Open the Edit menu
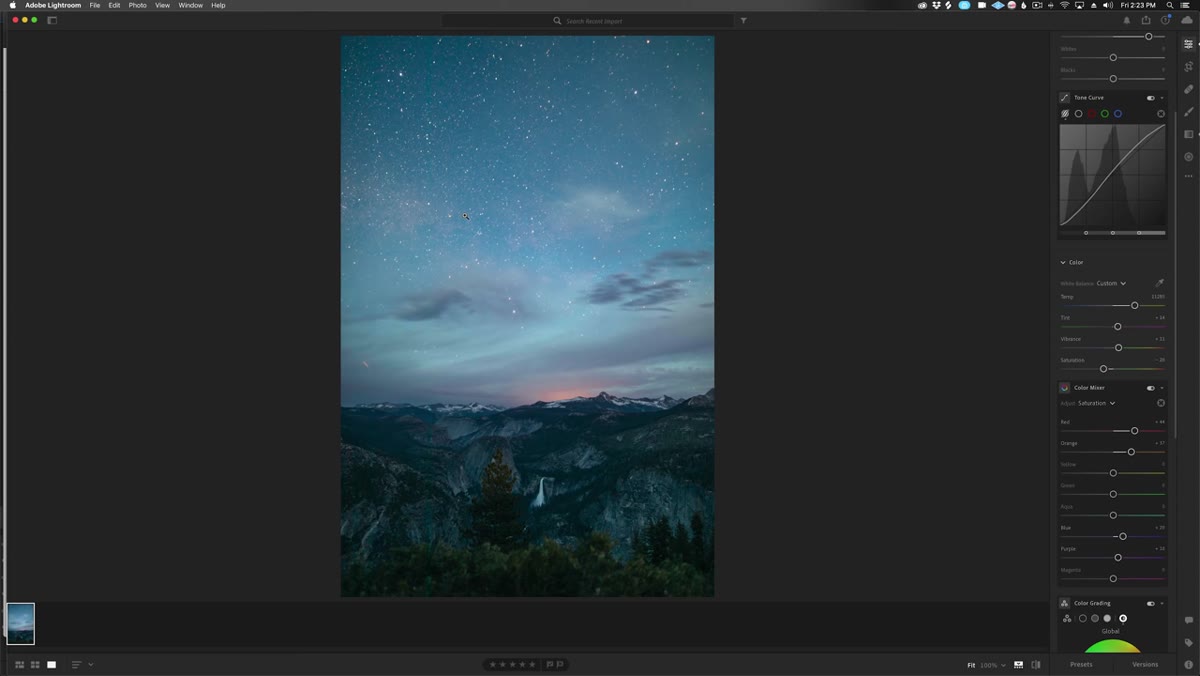 point(115,5)
